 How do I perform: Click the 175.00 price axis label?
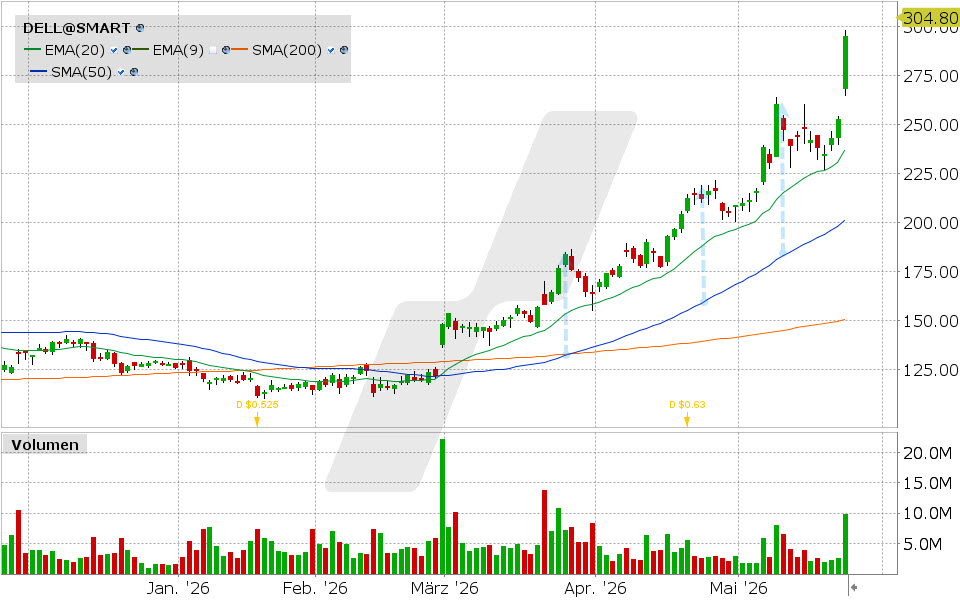(x=931, y=272)
